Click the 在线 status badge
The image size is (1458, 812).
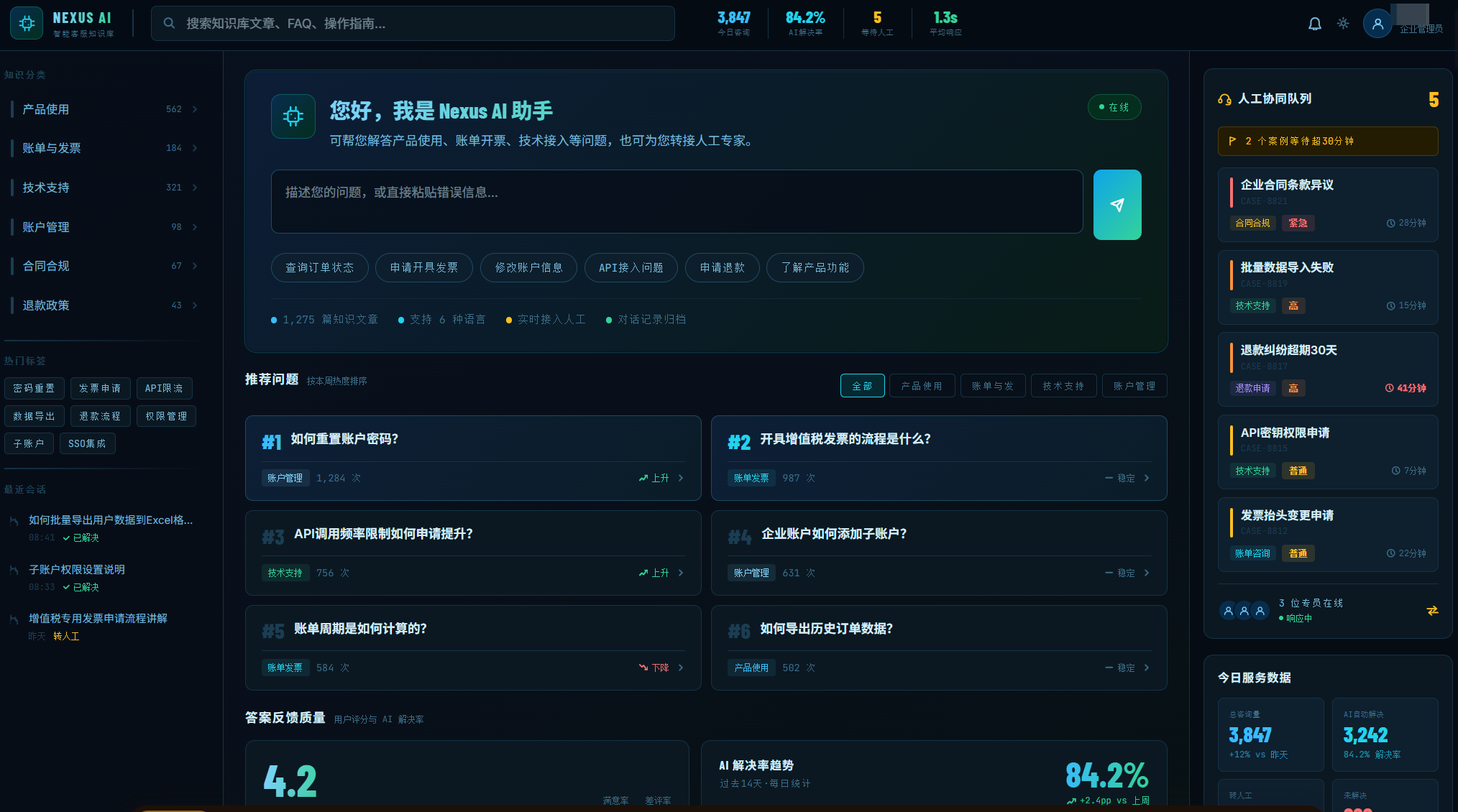1114,108
